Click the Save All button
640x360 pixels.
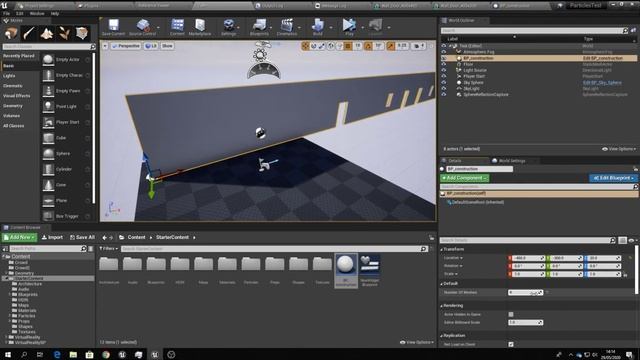pos(82,237)
